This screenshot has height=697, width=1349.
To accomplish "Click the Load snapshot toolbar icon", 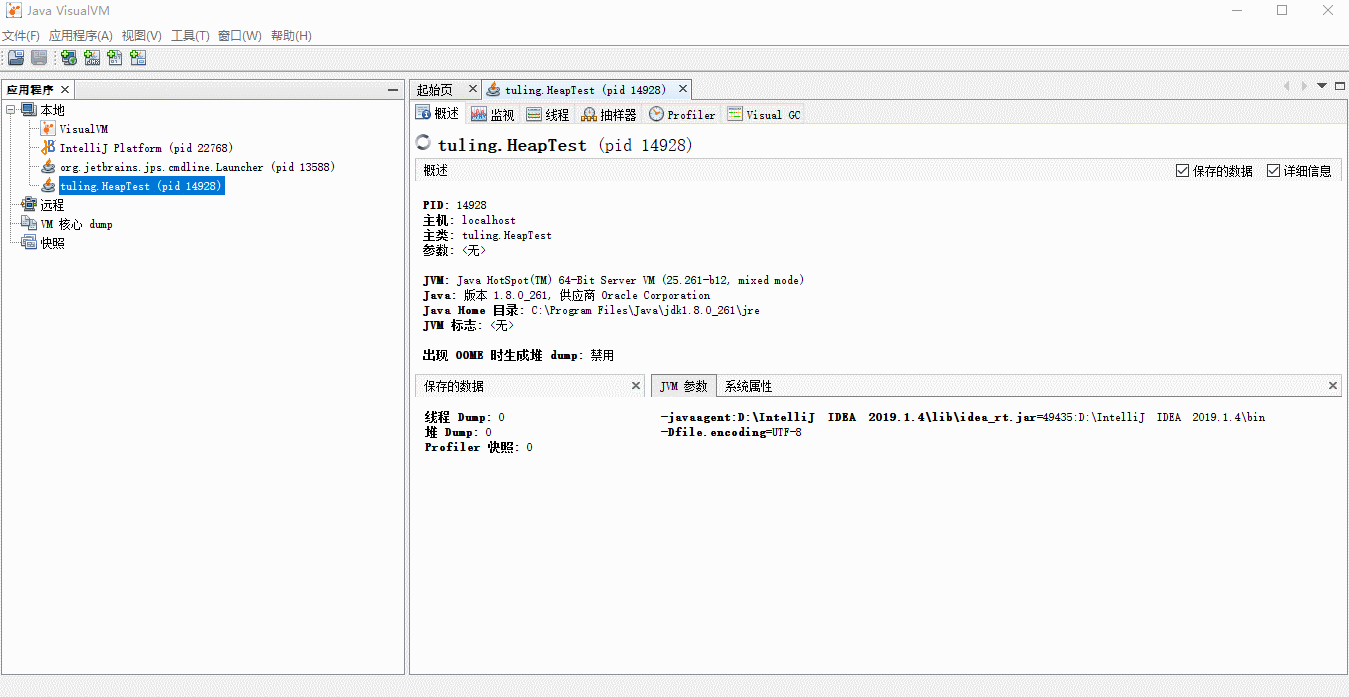I will (17, 58).
